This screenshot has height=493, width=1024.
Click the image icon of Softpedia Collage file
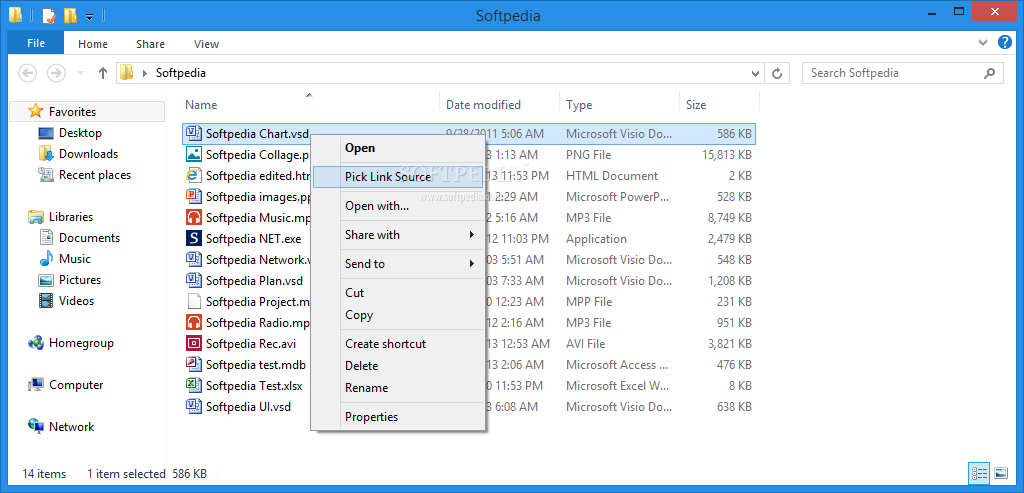click(x=193, y=154)
